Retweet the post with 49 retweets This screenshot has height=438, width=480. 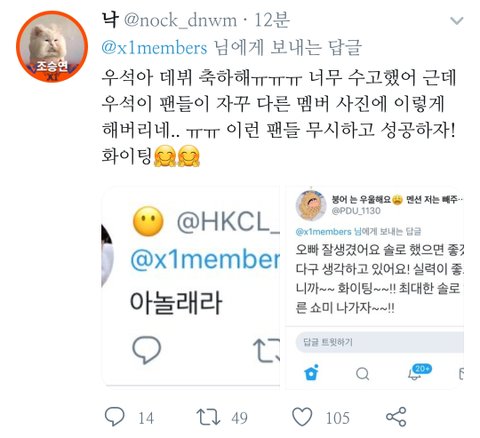click(208, 417)
